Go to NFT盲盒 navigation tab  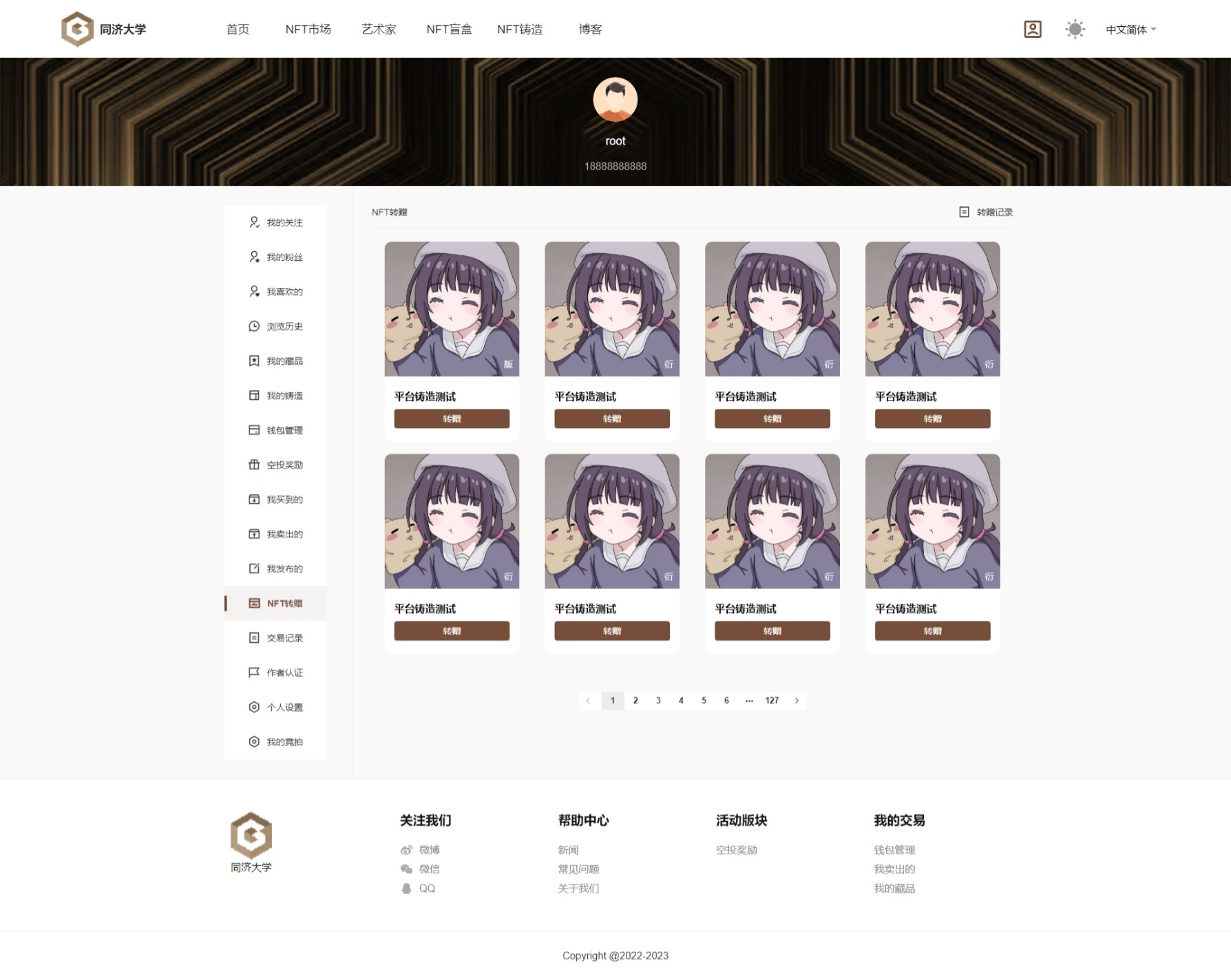tap(449, 29)
